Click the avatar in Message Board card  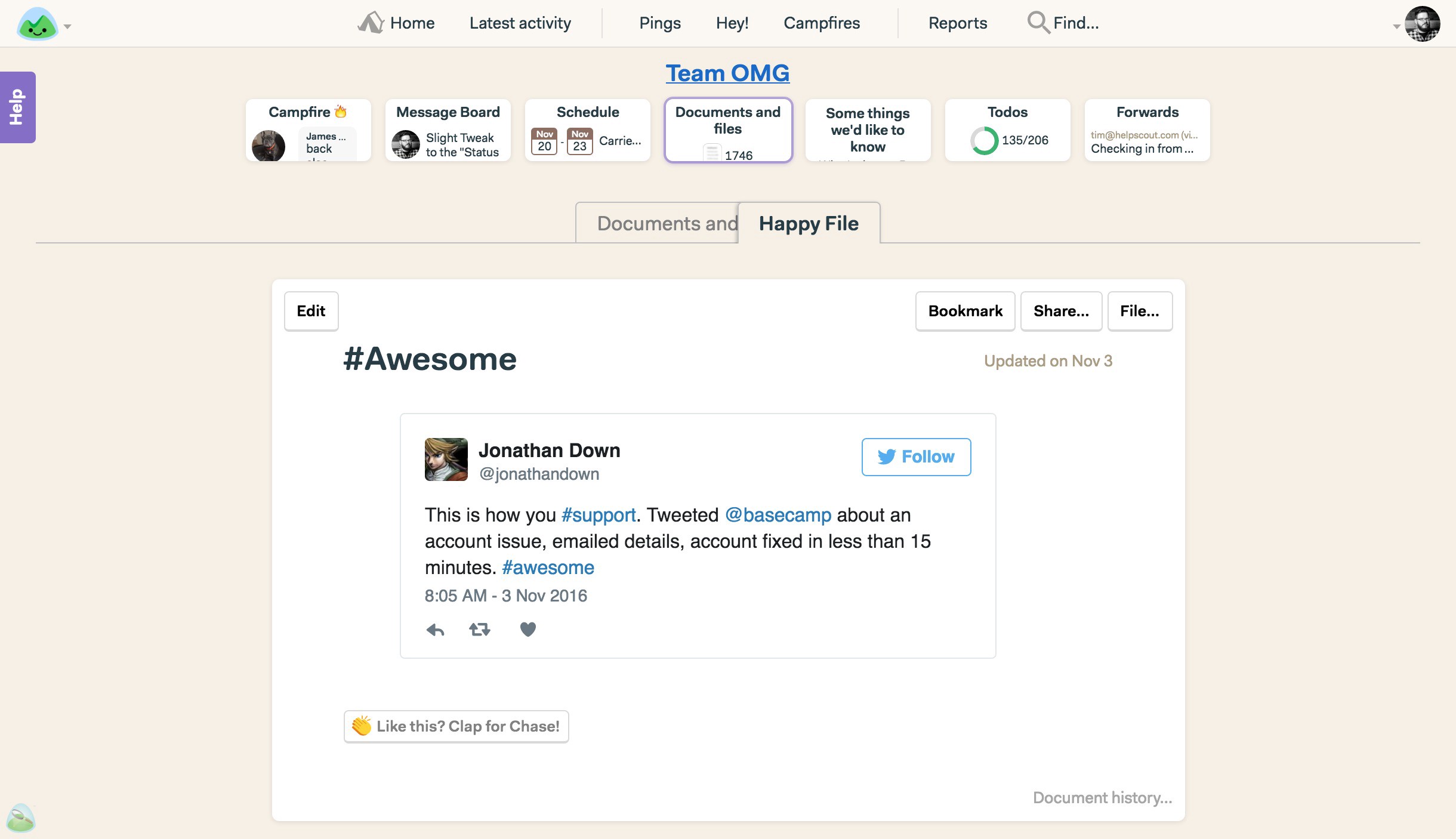(x=406, y=144)
